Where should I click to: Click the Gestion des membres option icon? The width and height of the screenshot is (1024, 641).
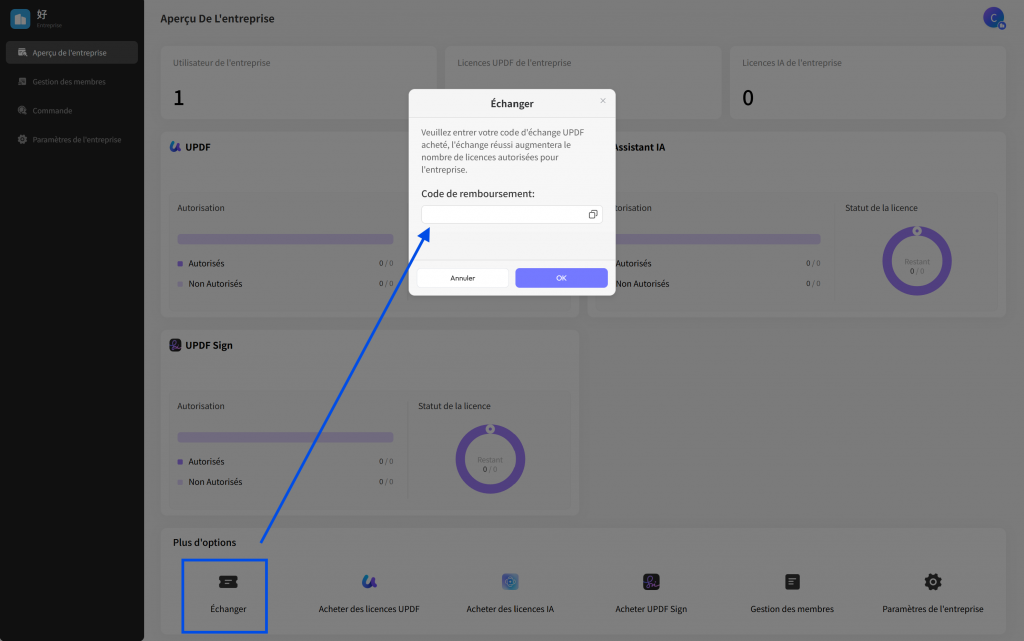tap(792, 582)
